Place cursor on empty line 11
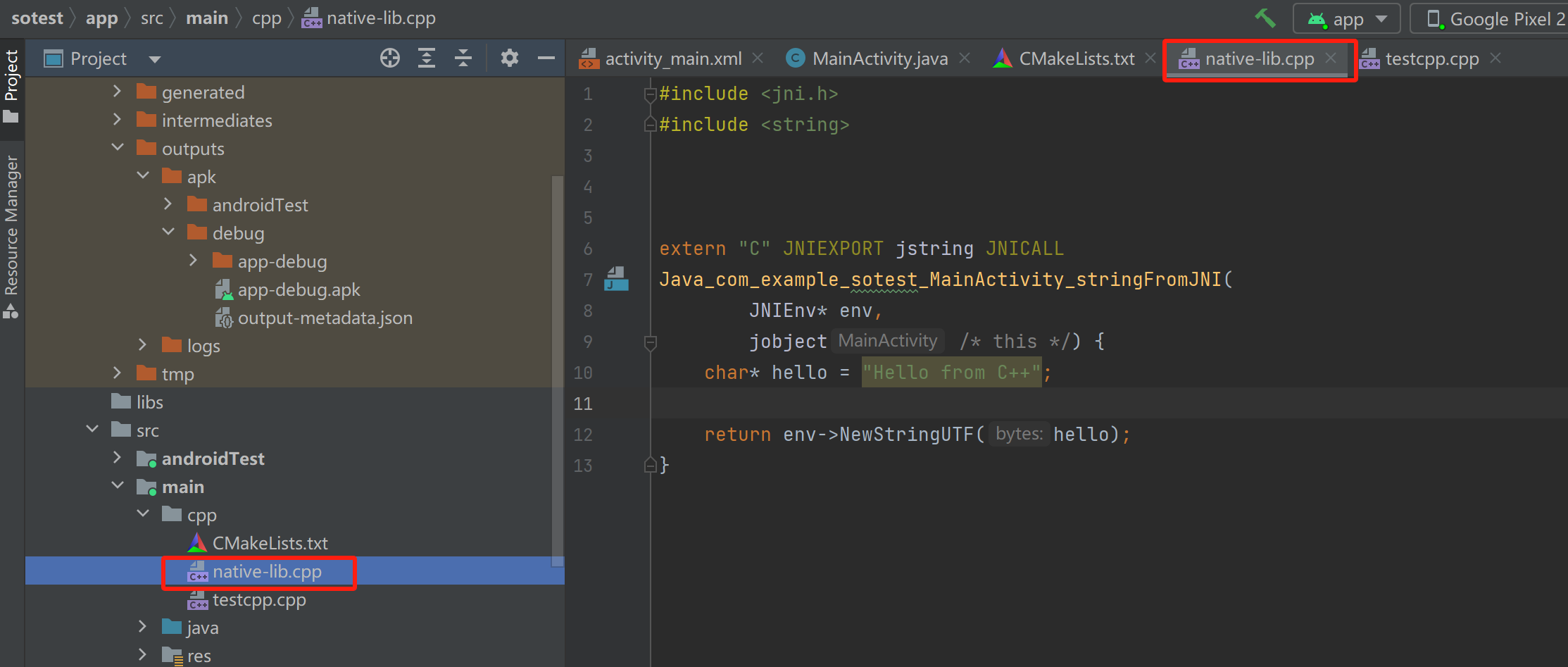The image size is (1568, 667). [x=1109, y=404]
